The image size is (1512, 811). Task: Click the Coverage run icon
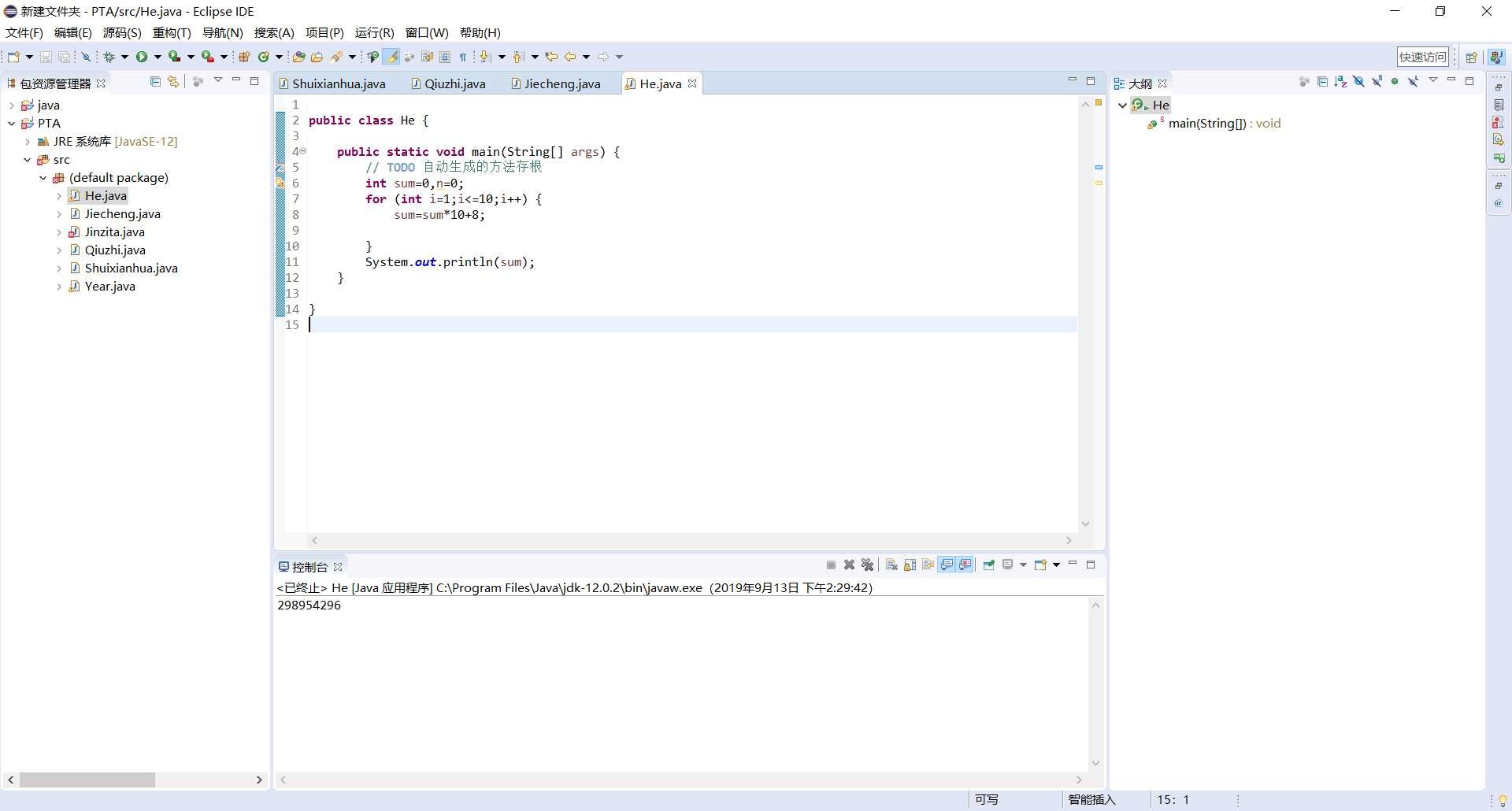[x=175, y=57]
